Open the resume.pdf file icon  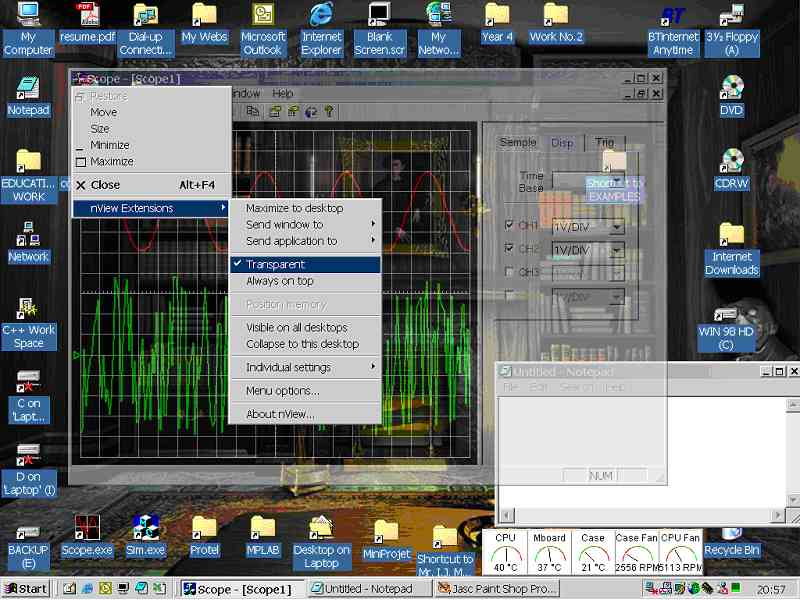(87, 16)
